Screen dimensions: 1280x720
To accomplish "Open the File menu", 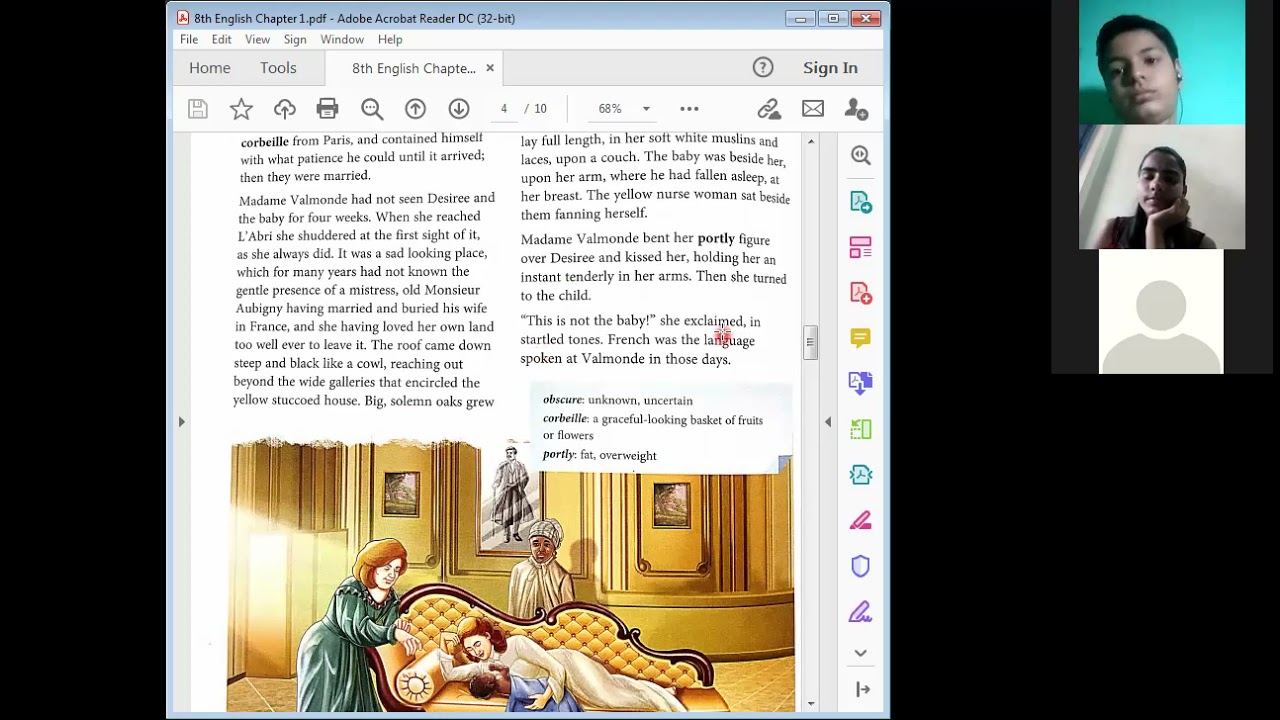I will pos(189,39).
